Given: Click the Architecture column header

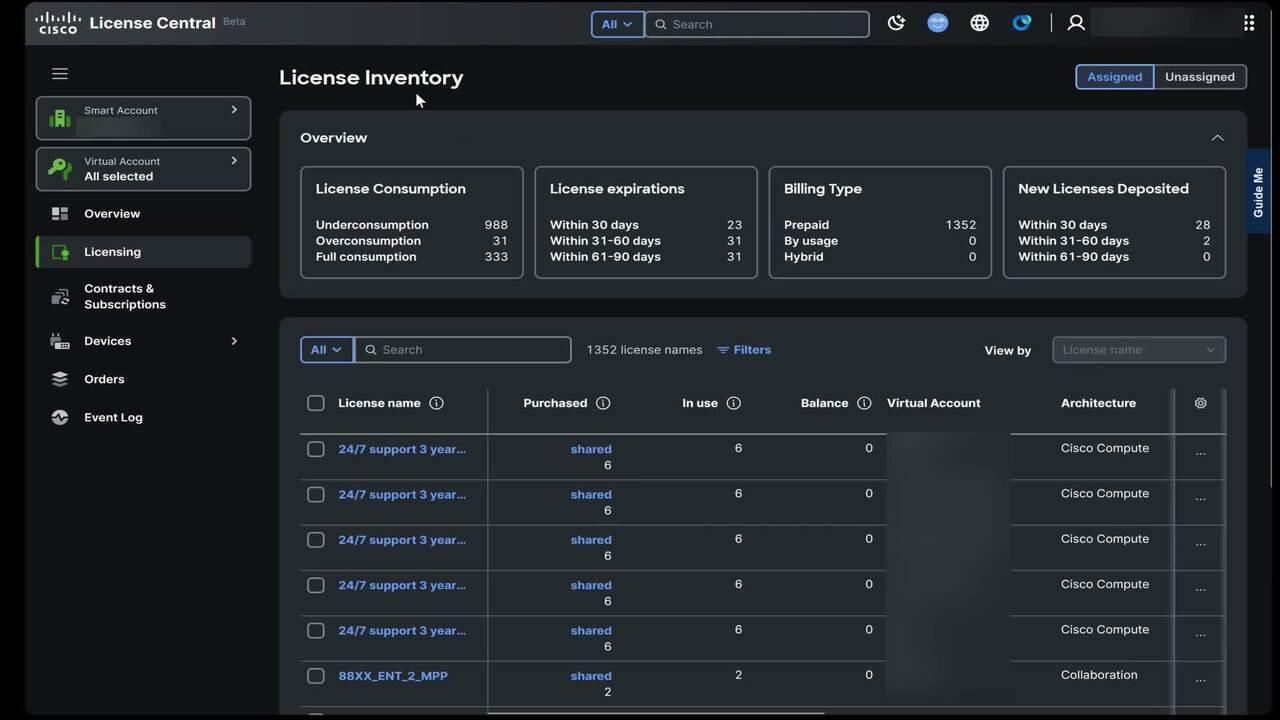Looking at the screenshot, I should 1098,403.
